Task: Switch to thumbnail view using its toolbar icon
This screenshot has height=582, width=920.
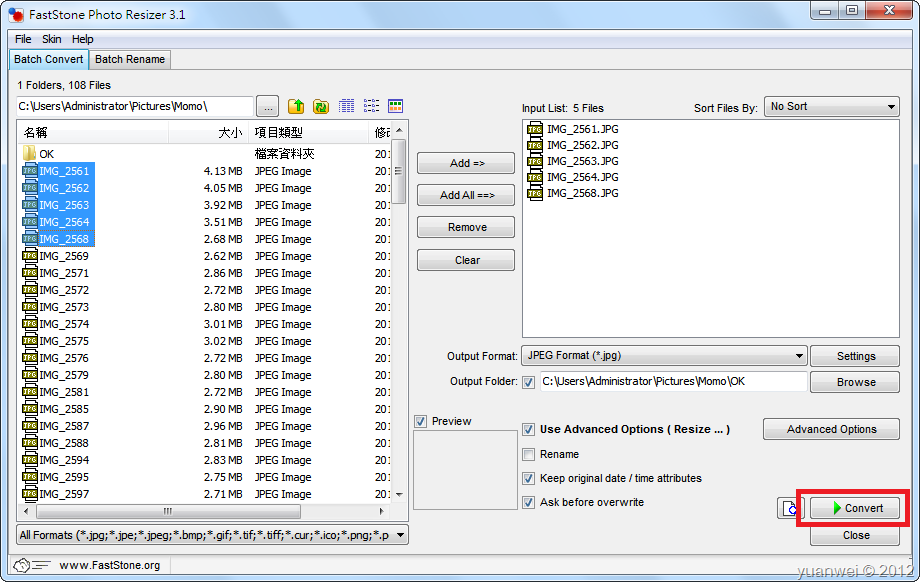Action: [394, 106]
